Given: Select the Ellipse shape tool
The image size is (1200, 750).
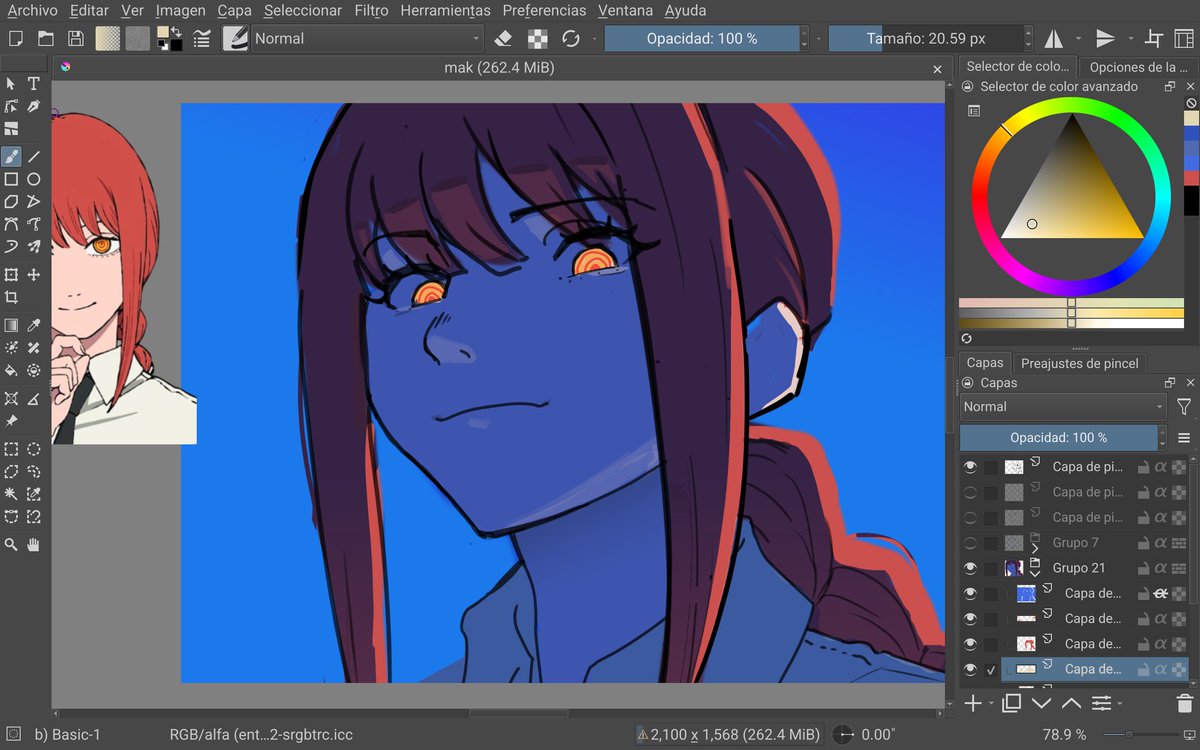Looking at the screenshot, I should tap(33, 179).
